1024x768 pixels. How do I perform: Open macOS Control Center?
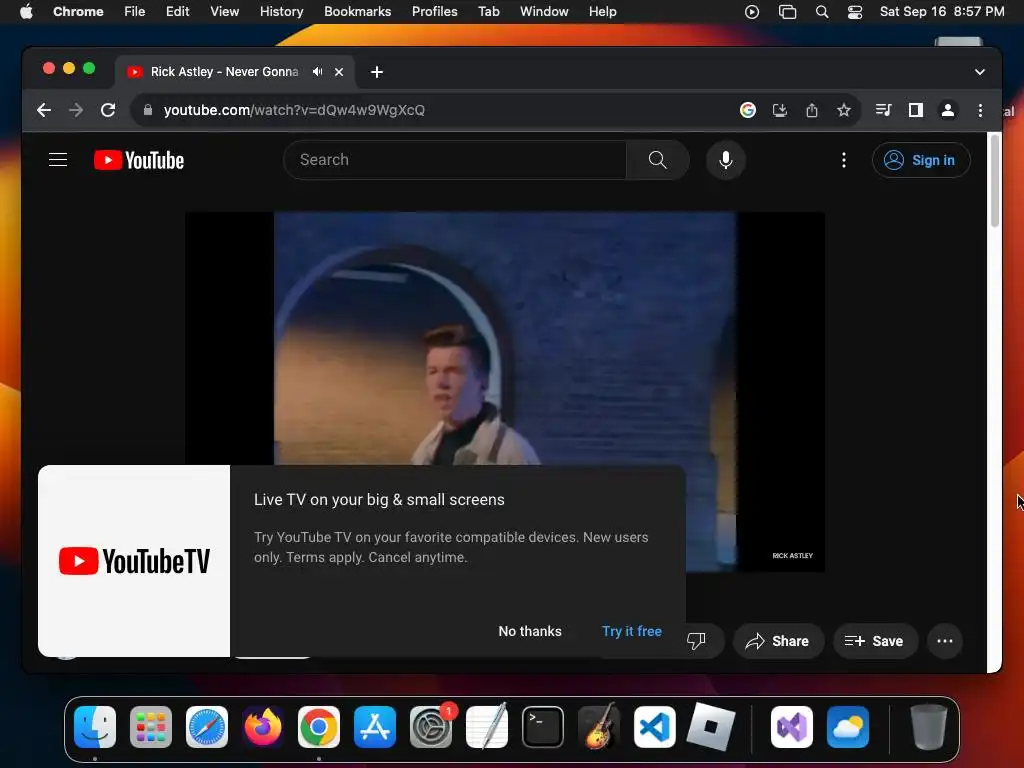[855, 12]
